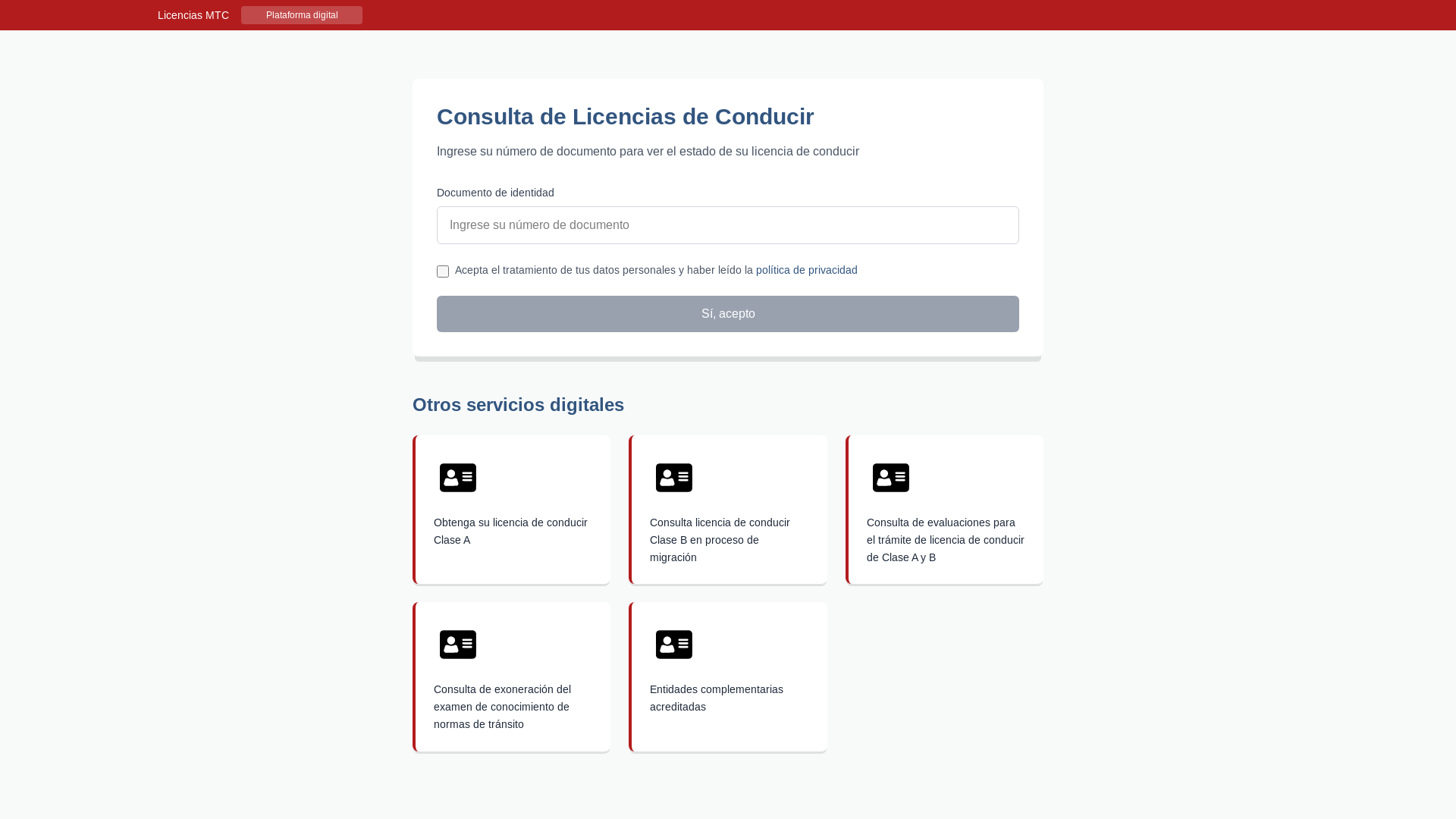The height and width of the screenshot is (819, 1456).
Task: Click the ID card icon above Obtenga su licencia Clase A
Action: [457, 478]
